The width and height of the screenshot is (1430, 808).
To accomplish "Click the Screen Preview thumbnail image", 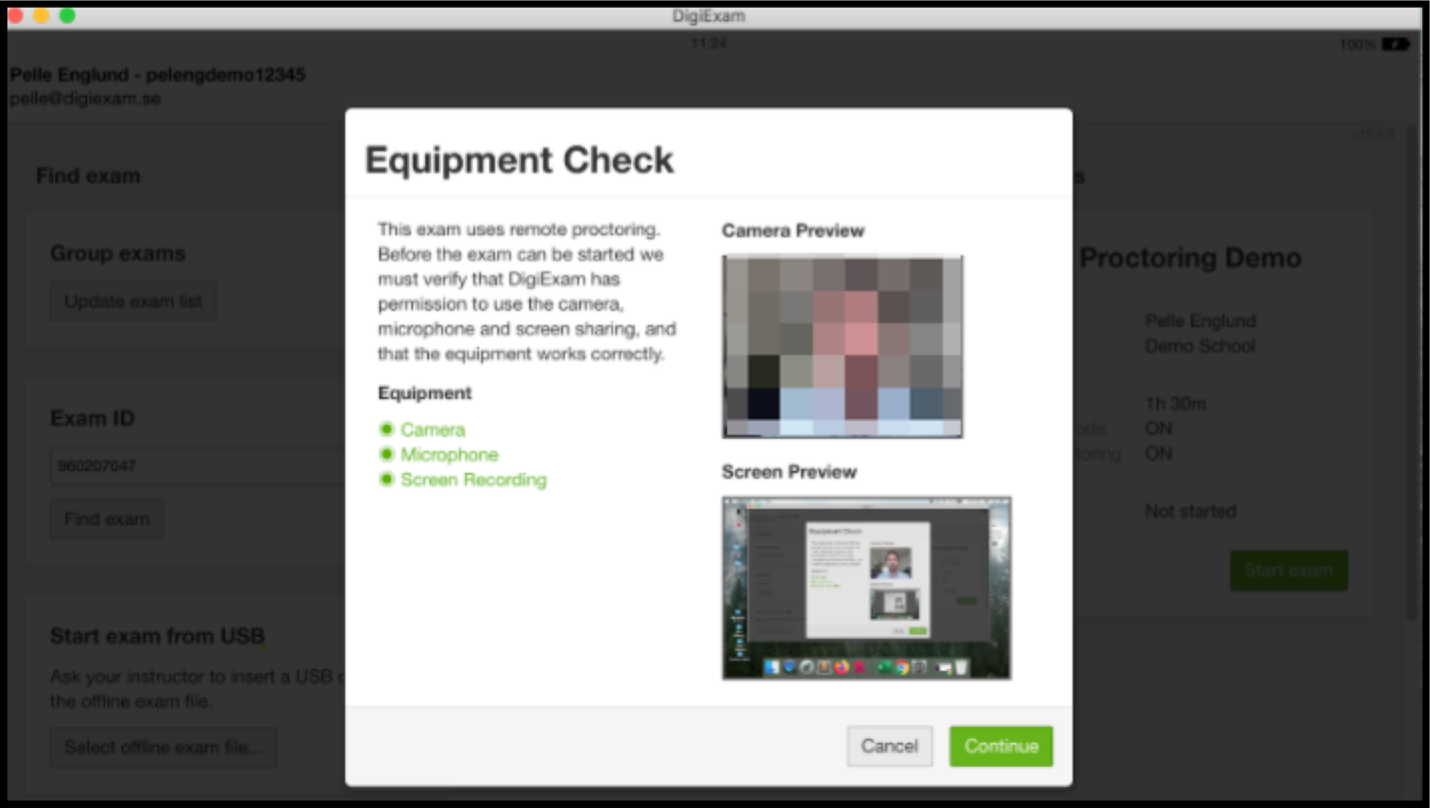I will click(x=866, y=588).
